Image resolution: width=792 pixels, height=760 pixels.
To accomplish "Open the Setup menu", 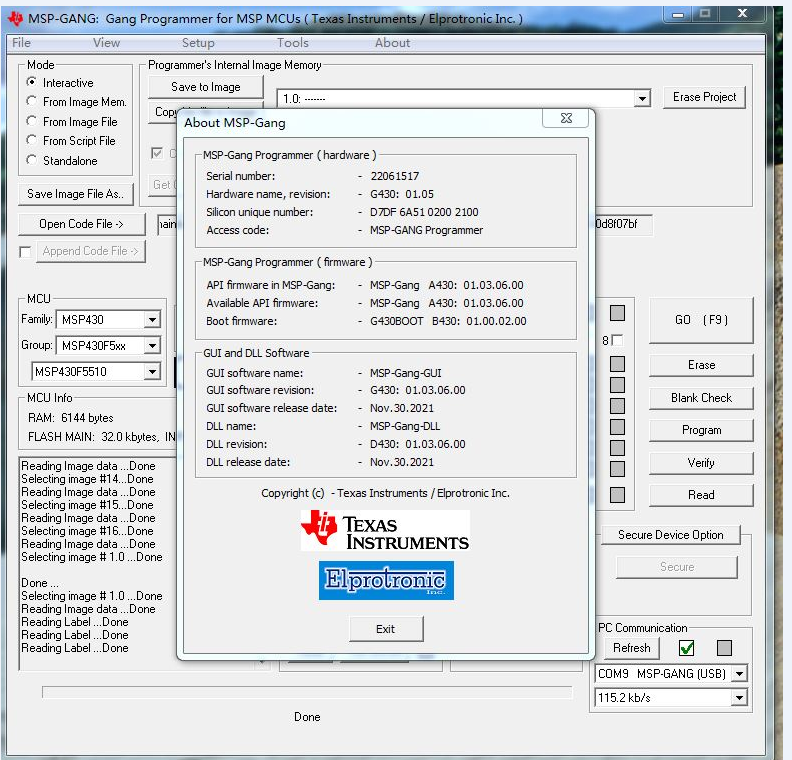I will coord(198,43).
